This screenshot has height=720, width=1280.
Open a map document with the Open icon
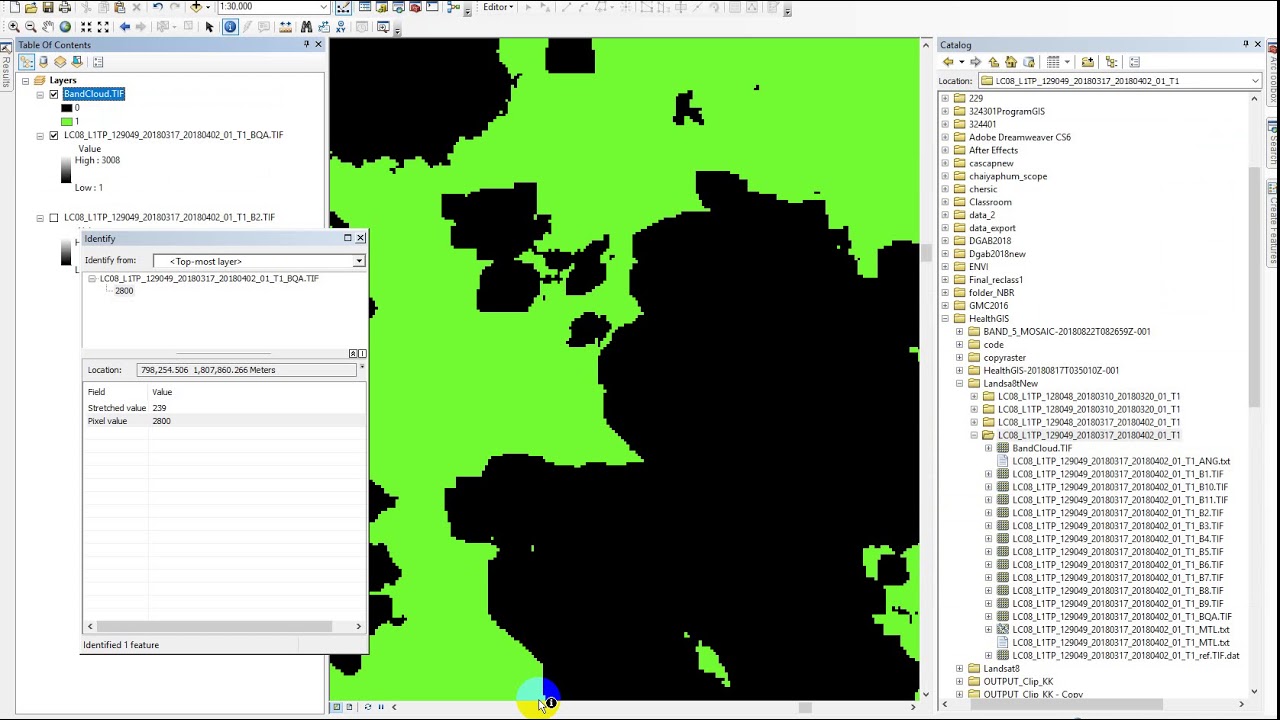tap(31, 7)
